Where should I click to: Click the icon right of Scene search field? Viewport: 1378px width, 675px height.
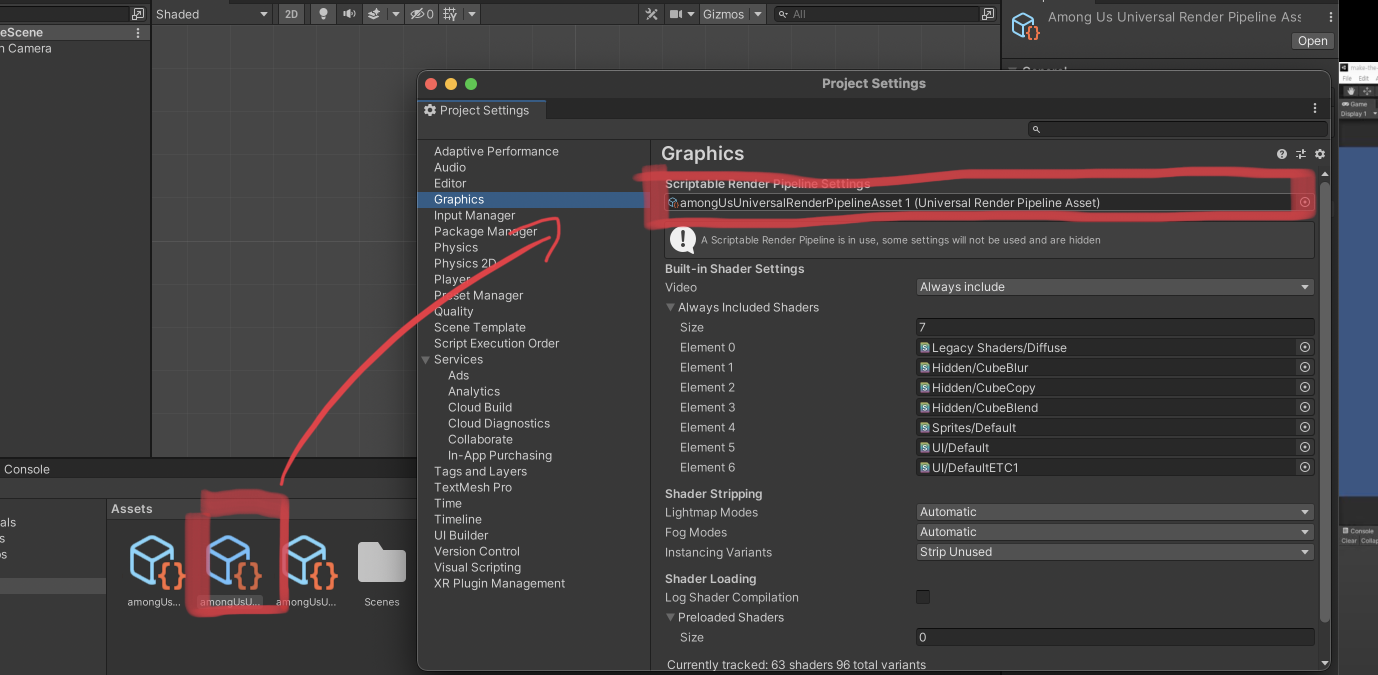pyautogui.click(x=988, y=14)
